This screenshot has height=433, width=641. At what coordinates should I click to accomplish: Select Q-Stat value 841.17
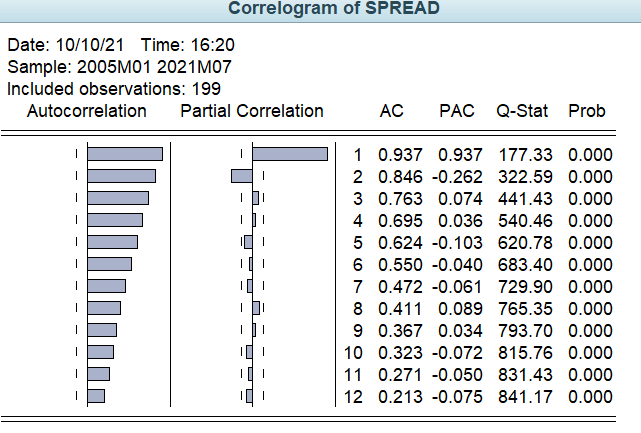click(525, 397)
